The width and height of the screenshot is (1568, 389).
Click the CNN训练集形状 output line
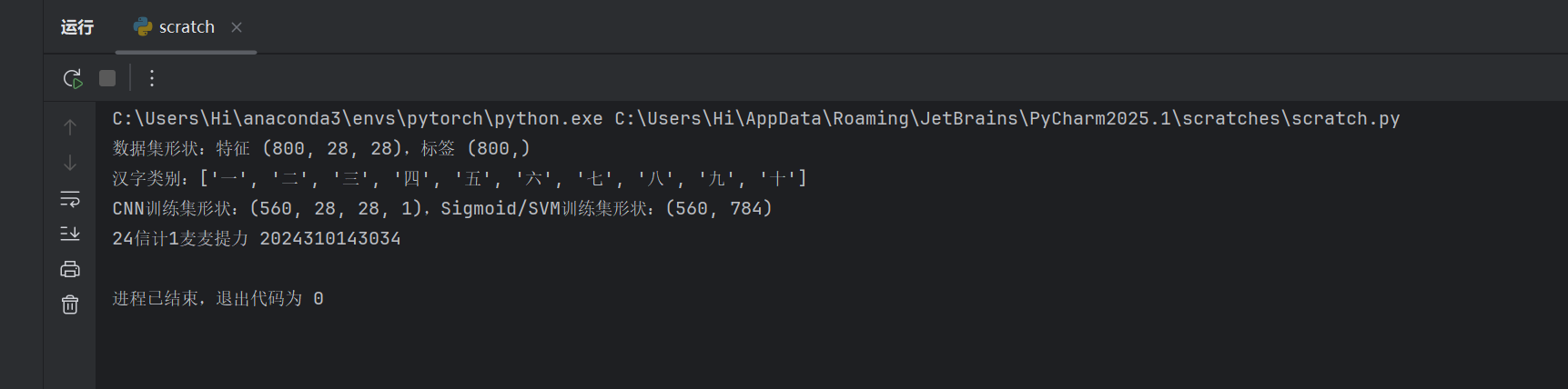442,209
